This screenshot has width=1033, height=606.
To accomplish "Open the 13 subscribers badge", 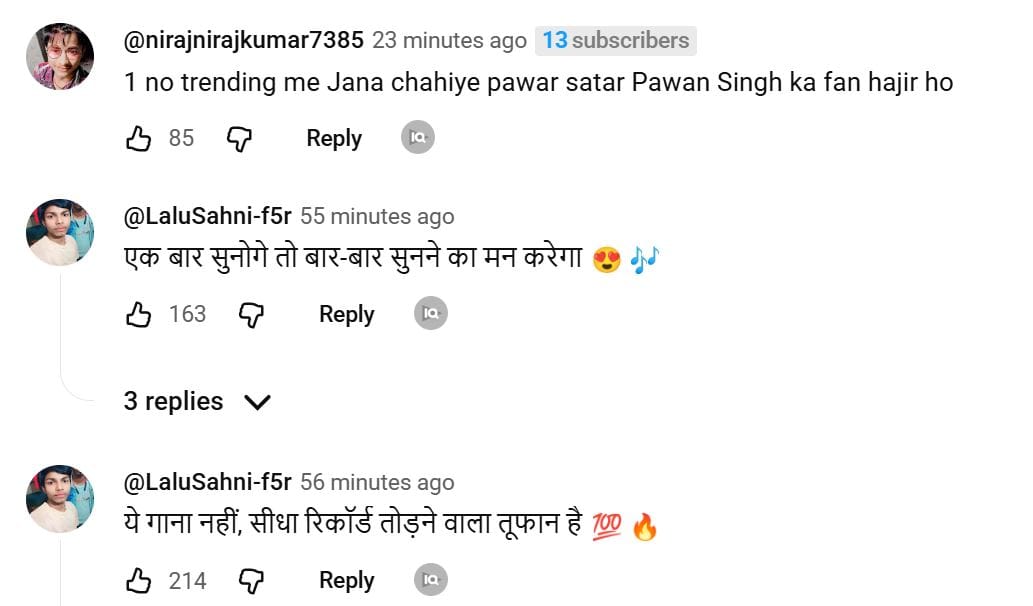I will point(616,41).
